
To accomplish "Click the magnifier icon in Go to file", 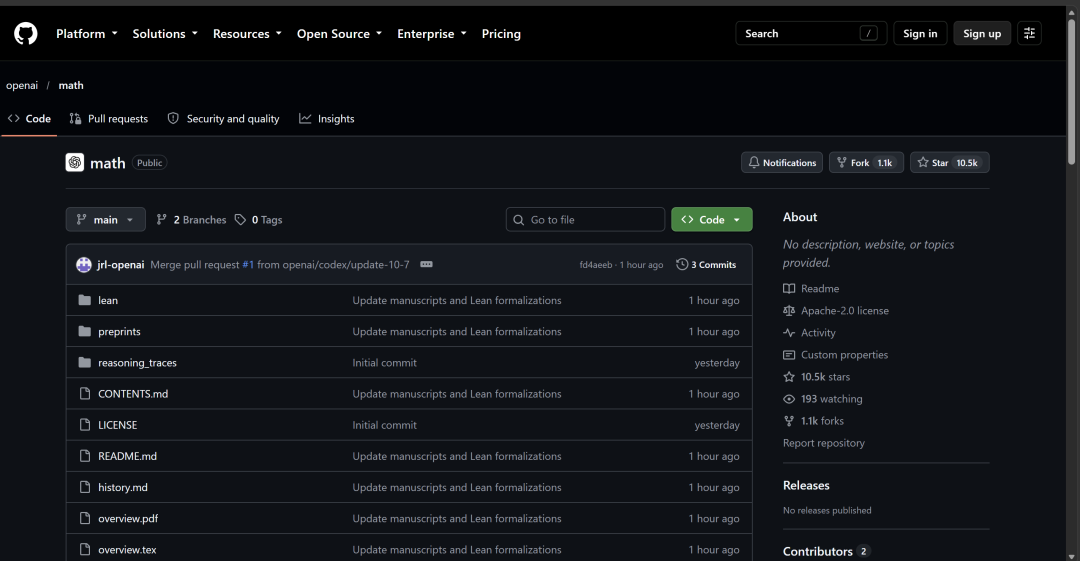I will pyautogui.click(x=519, y=220).
